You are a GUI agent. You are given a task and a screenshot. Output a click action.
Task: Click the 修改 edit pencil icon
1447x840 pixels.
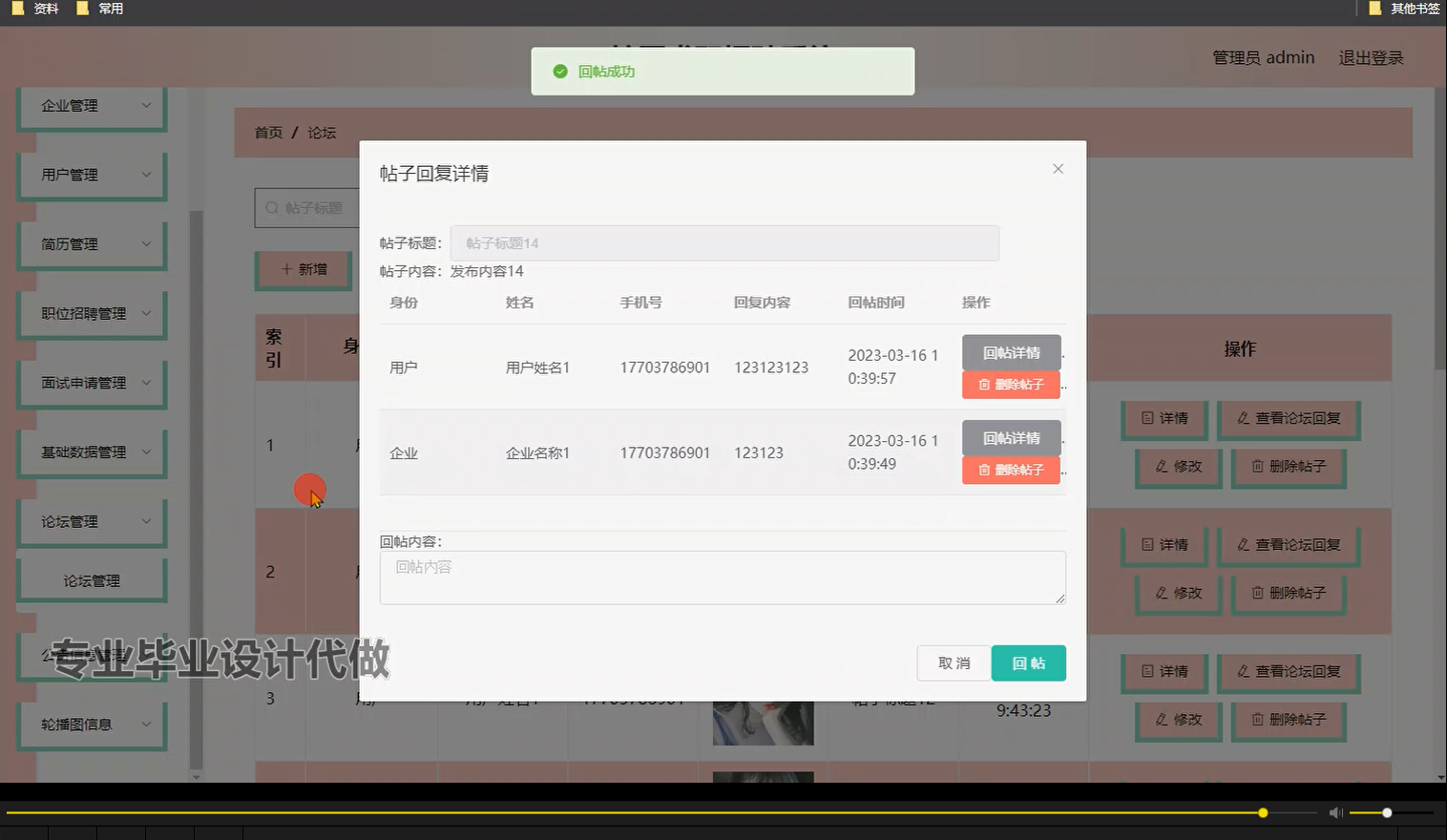[x=1161, y=468]
